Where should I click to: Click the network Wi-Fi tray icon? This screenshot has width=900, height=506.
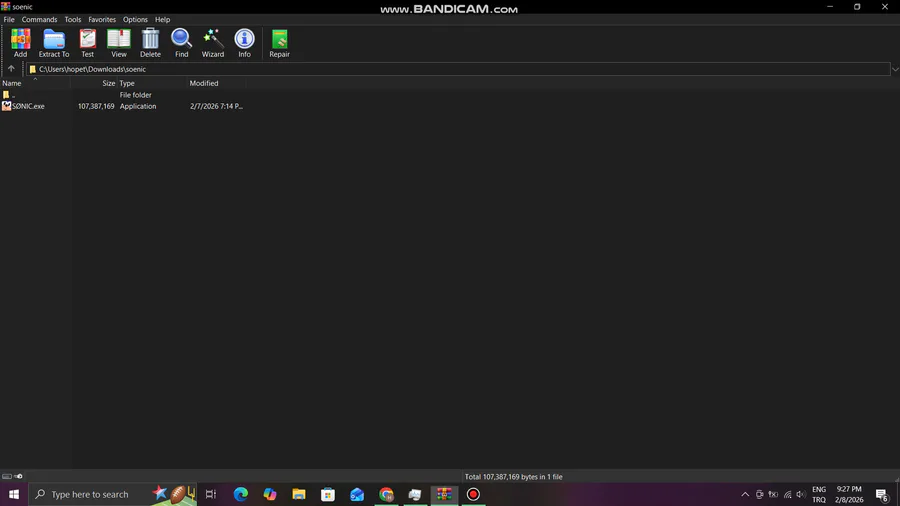pyautogui.click(x=788, y=495)
